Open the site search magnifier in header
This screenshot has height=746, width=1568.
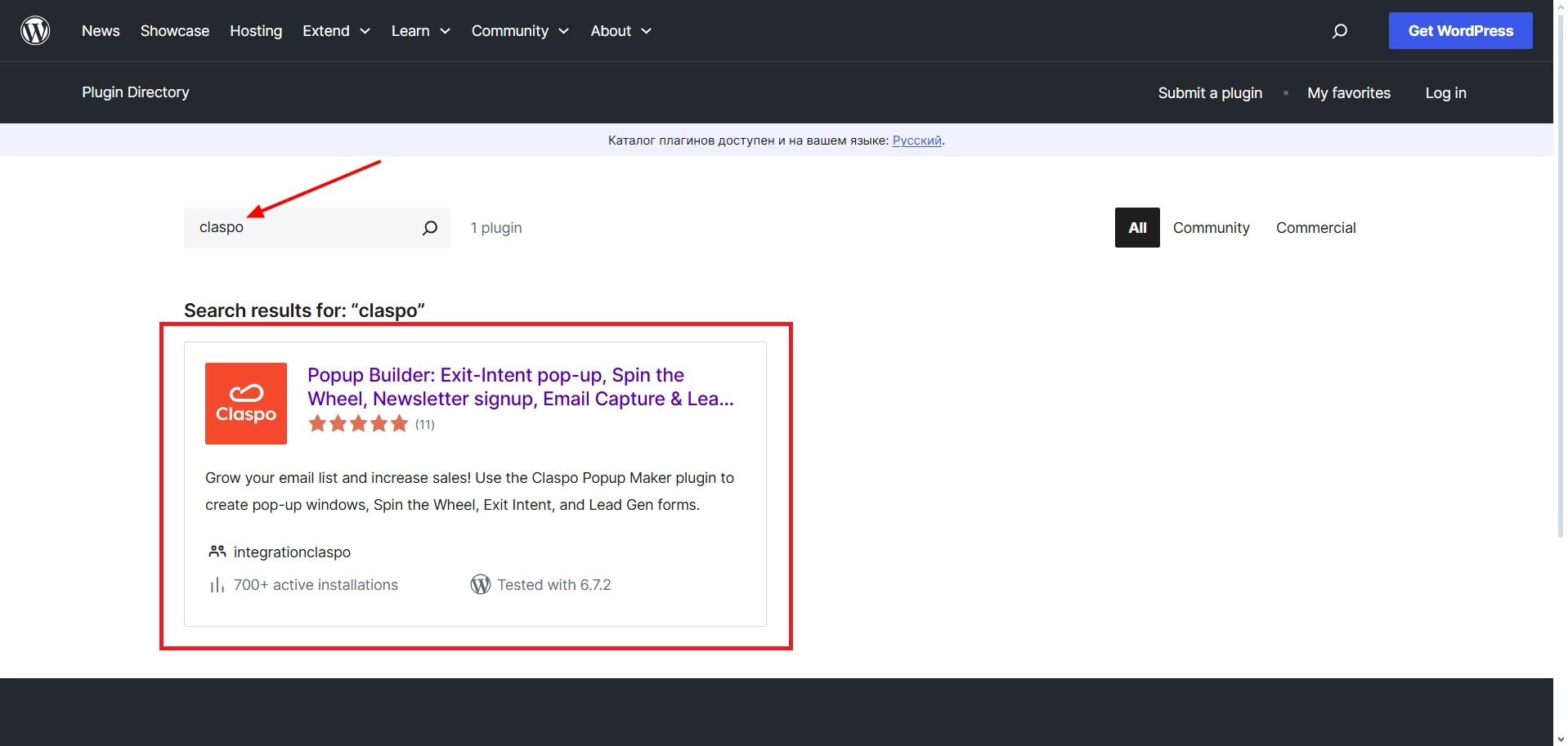tap(1339, 31)
